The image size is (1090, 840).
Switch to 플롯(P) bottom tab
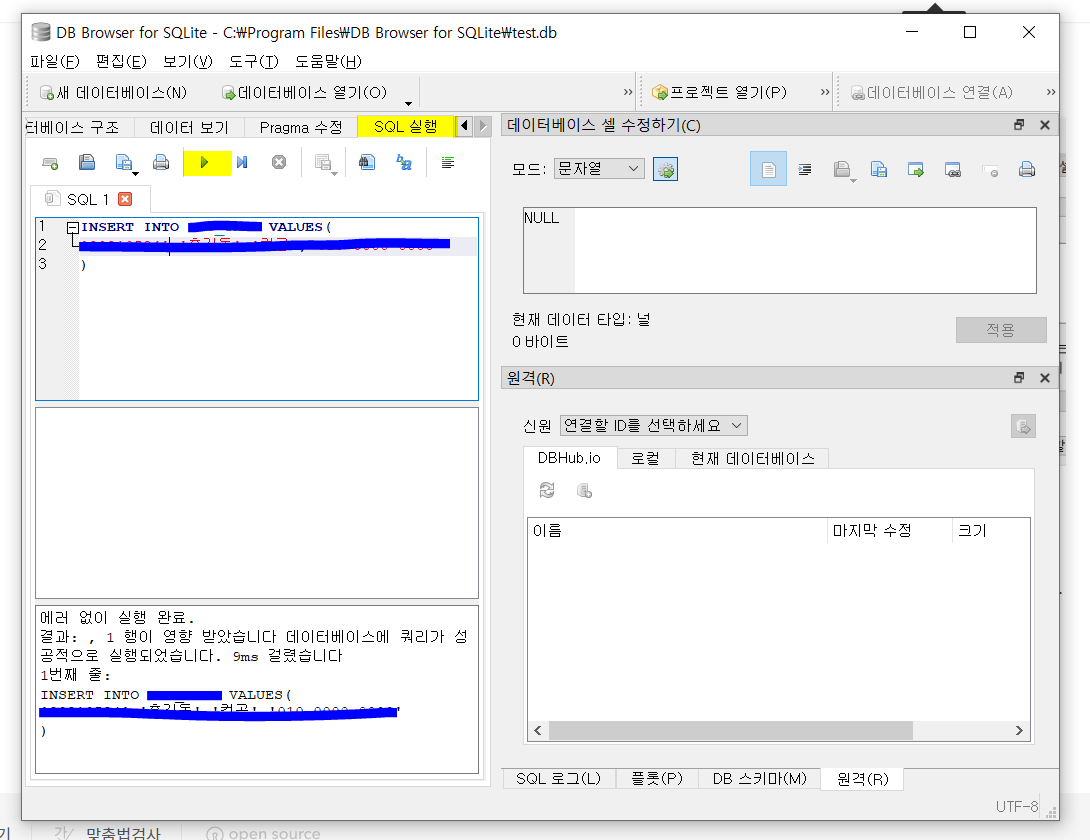[x=657, y=779]
